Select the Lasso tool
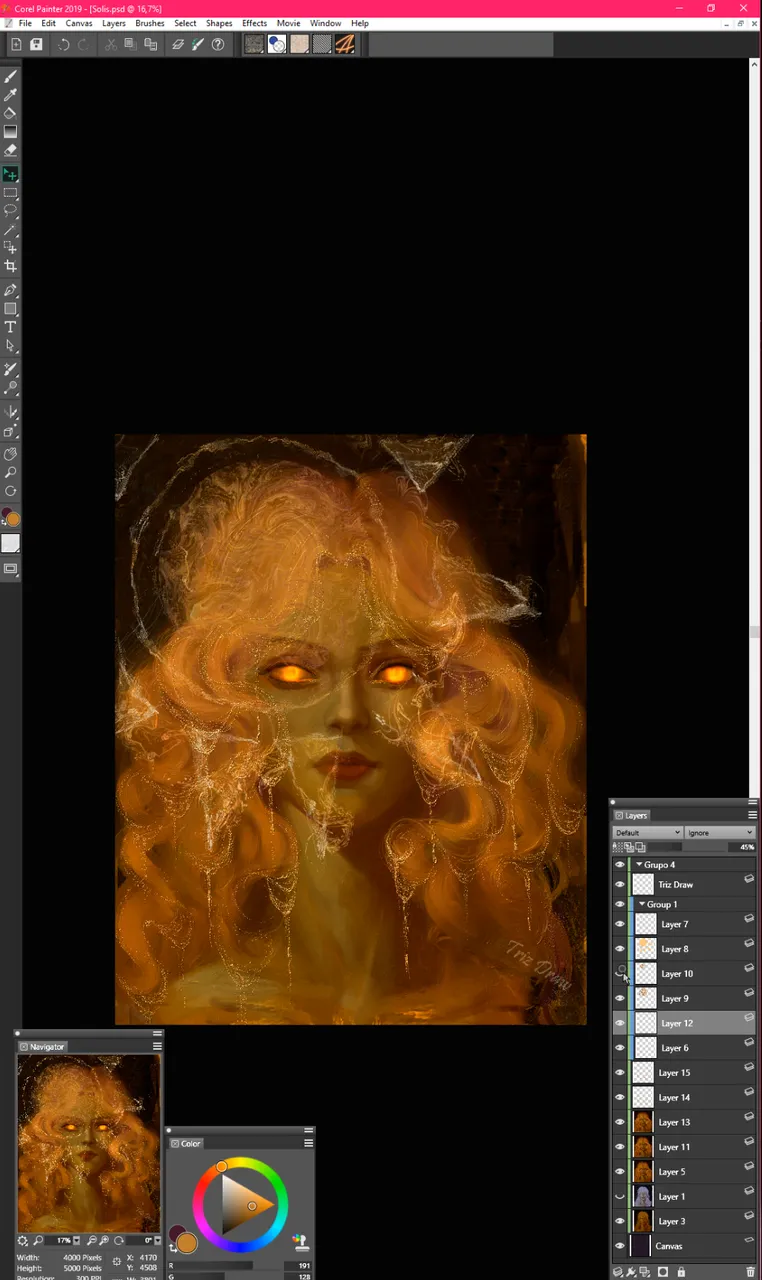The image size is (762, 1280). pyautogui.click(x=11, y=211)
